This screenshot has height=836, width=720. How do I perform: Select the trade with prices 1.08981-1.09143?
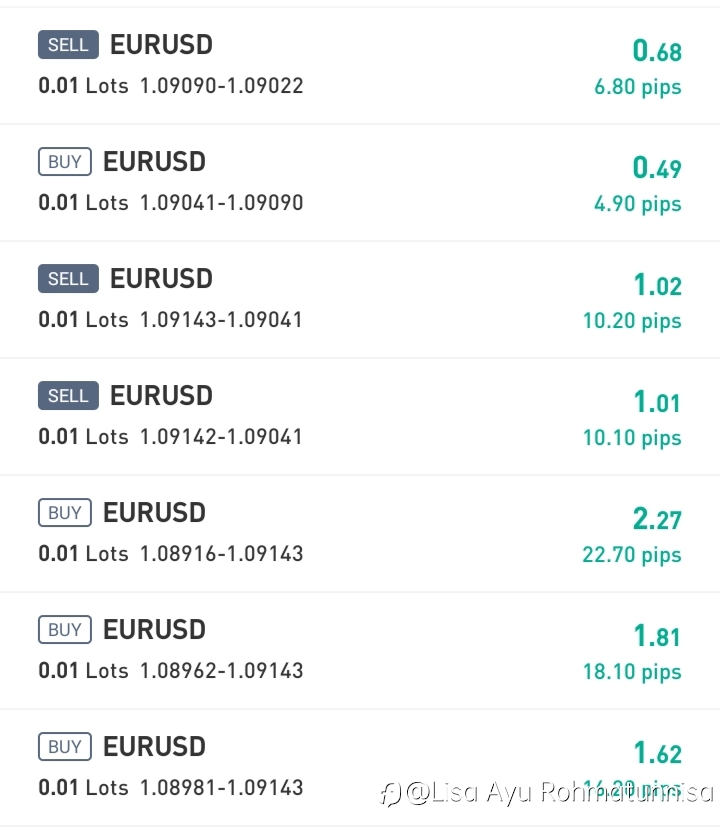tap(360, 768)
